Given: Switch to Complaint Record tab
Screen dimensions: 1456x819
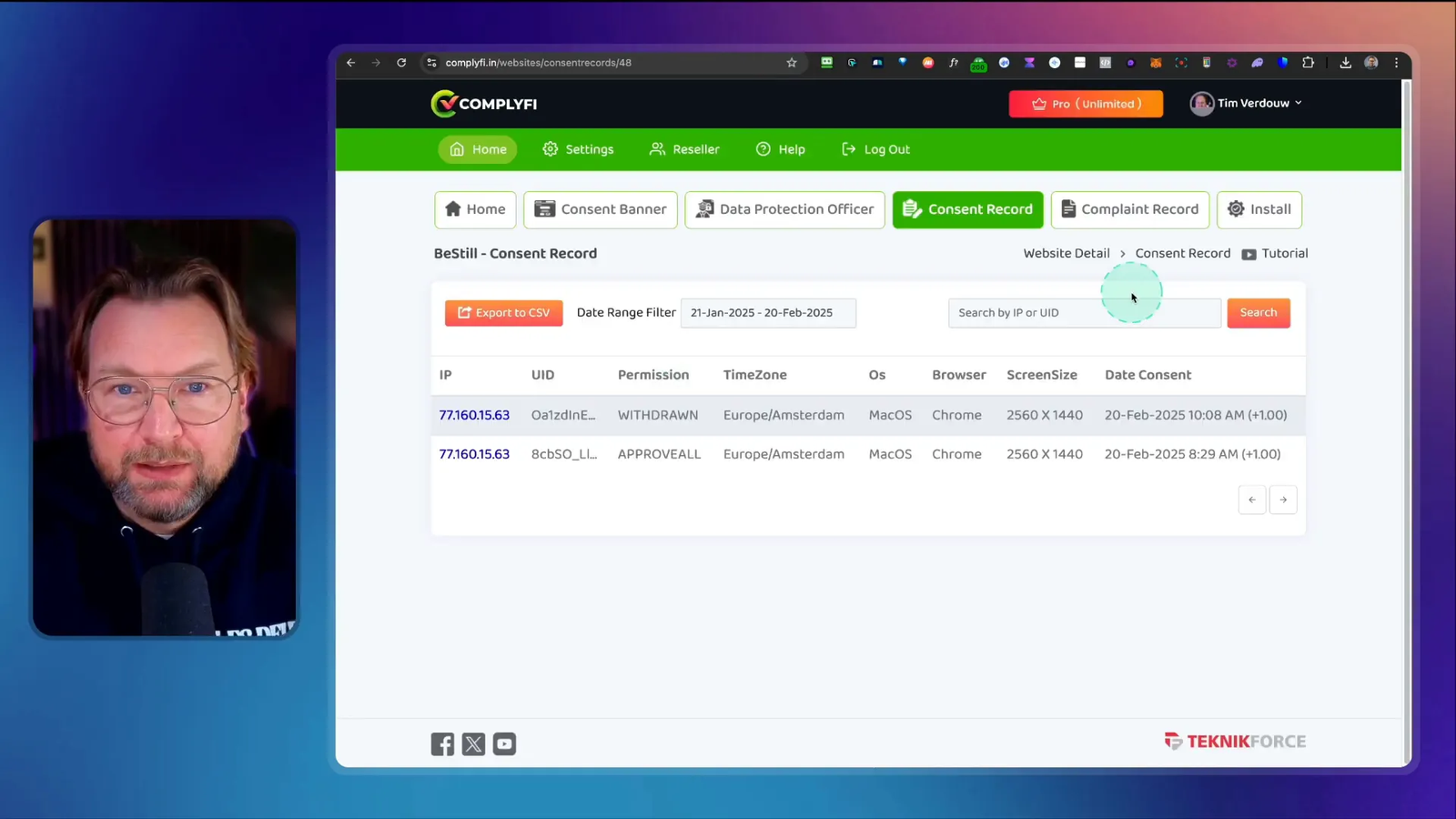Looking at the screenshot, I should pyautogui.click(x=1130, y=209).
